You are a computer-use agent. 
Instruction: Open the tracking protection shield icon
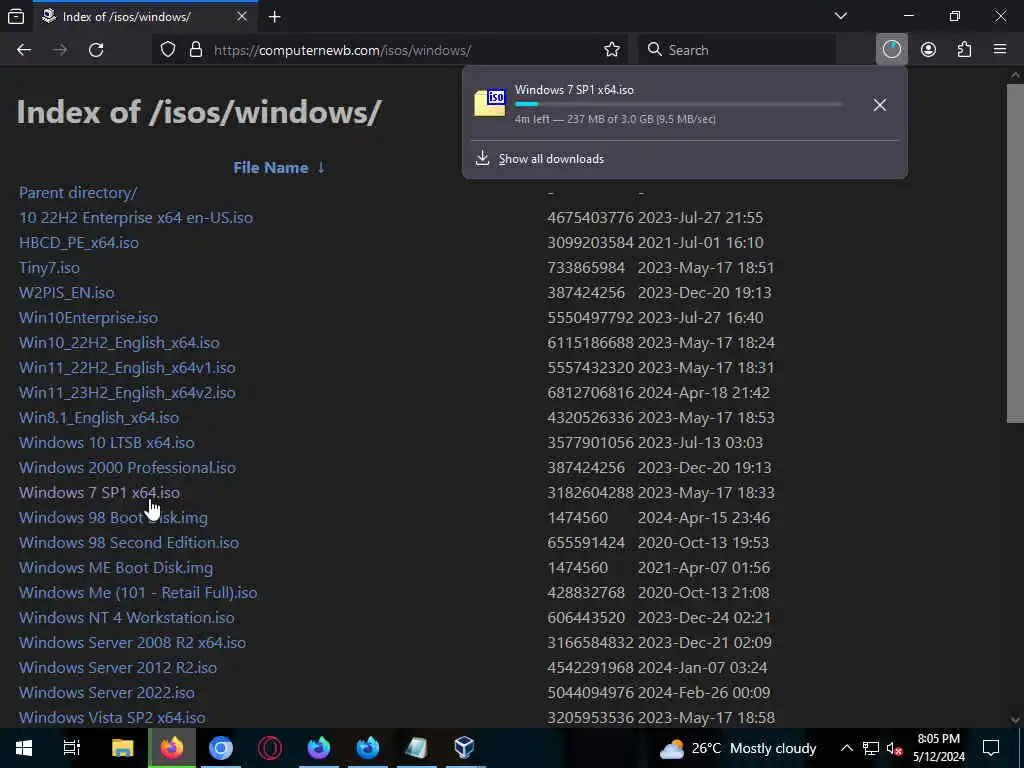(168, 50)
